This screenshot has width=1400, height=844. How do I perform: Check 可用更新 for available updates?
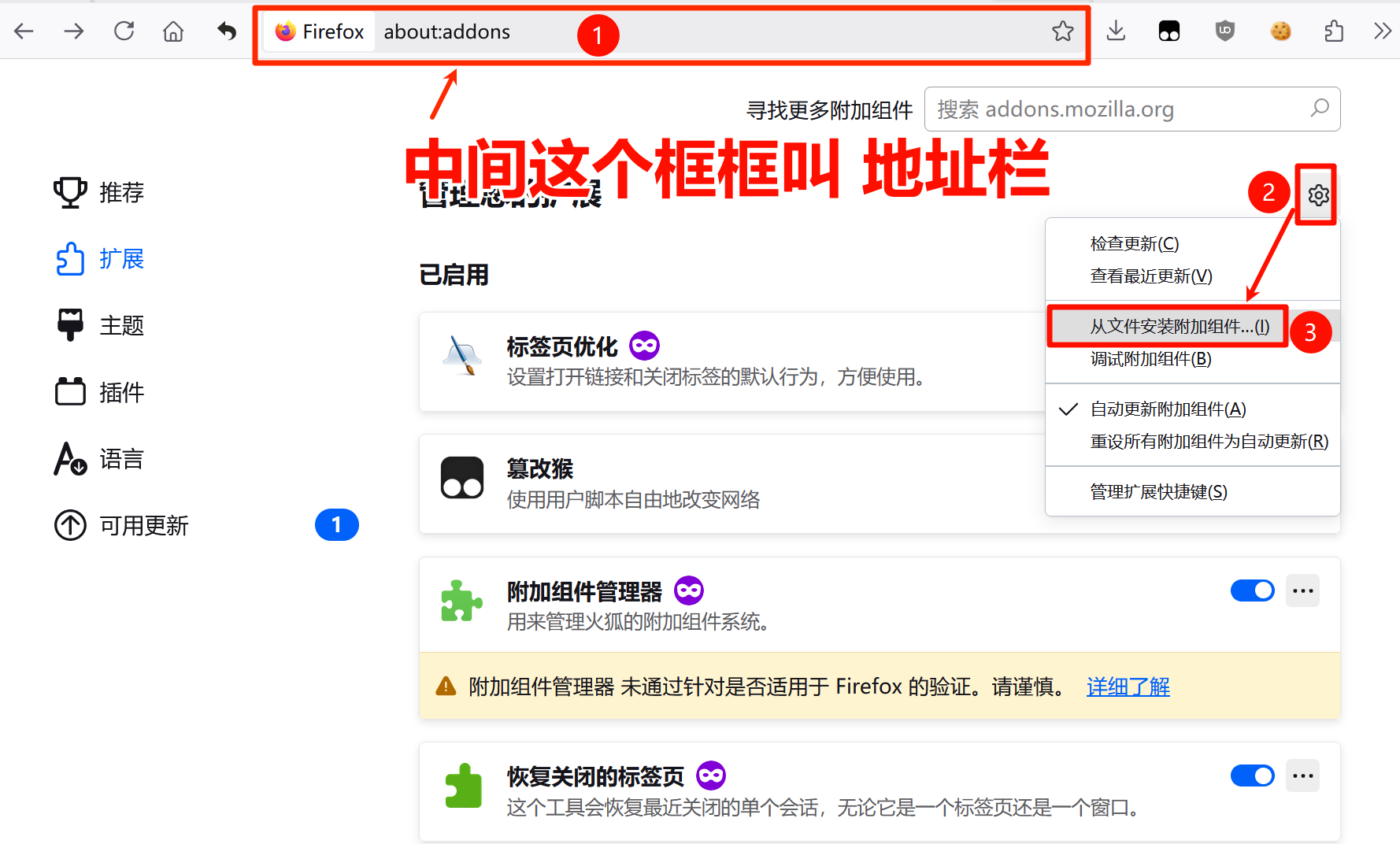tap(143, 525)
